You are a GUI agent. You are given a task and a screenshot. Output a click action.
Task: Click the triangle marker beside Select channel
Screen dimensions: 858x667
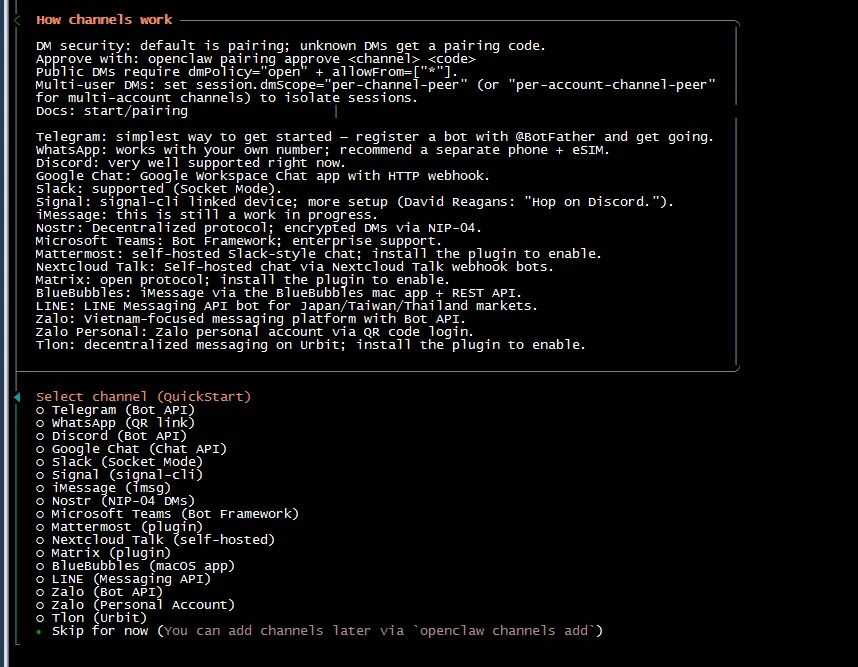click(x=17, y=397)
